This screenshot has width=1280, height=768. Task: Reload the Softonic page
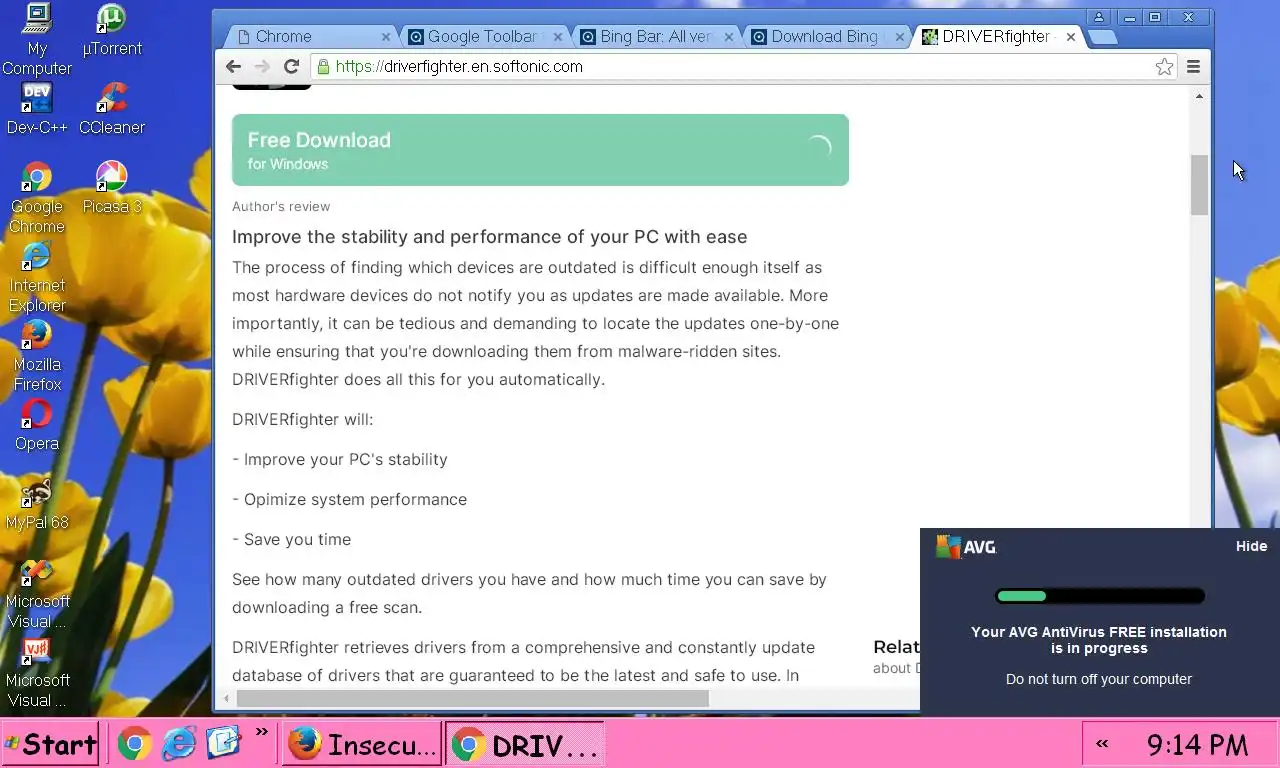tap(291, 66)
